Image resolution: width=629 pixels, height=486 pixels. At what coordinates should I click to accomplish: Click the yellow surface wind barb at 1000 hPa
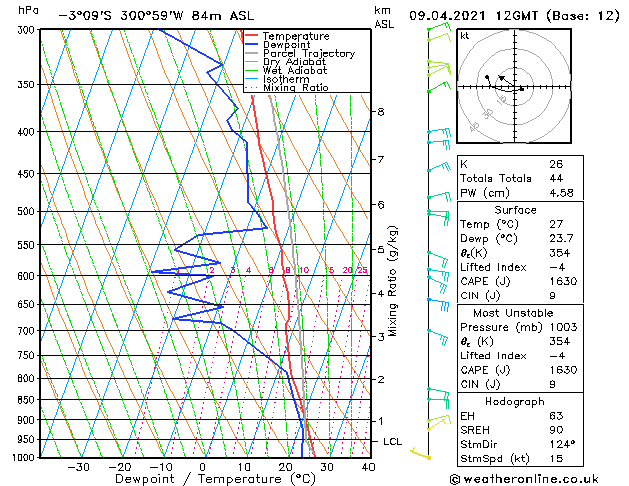click(x=420, y=454)
